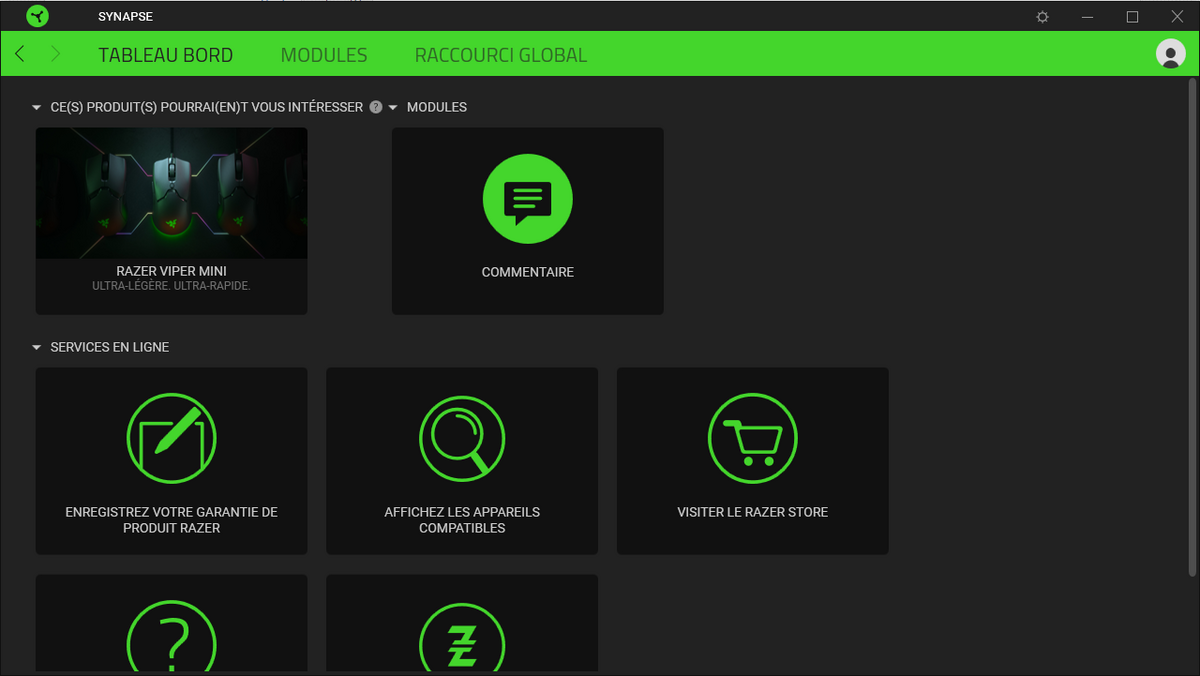The height and width of the screenshot is (676, 1200).
Task: Click the magnifying glass compatible devices icon
Action: [x=462, y=438]
